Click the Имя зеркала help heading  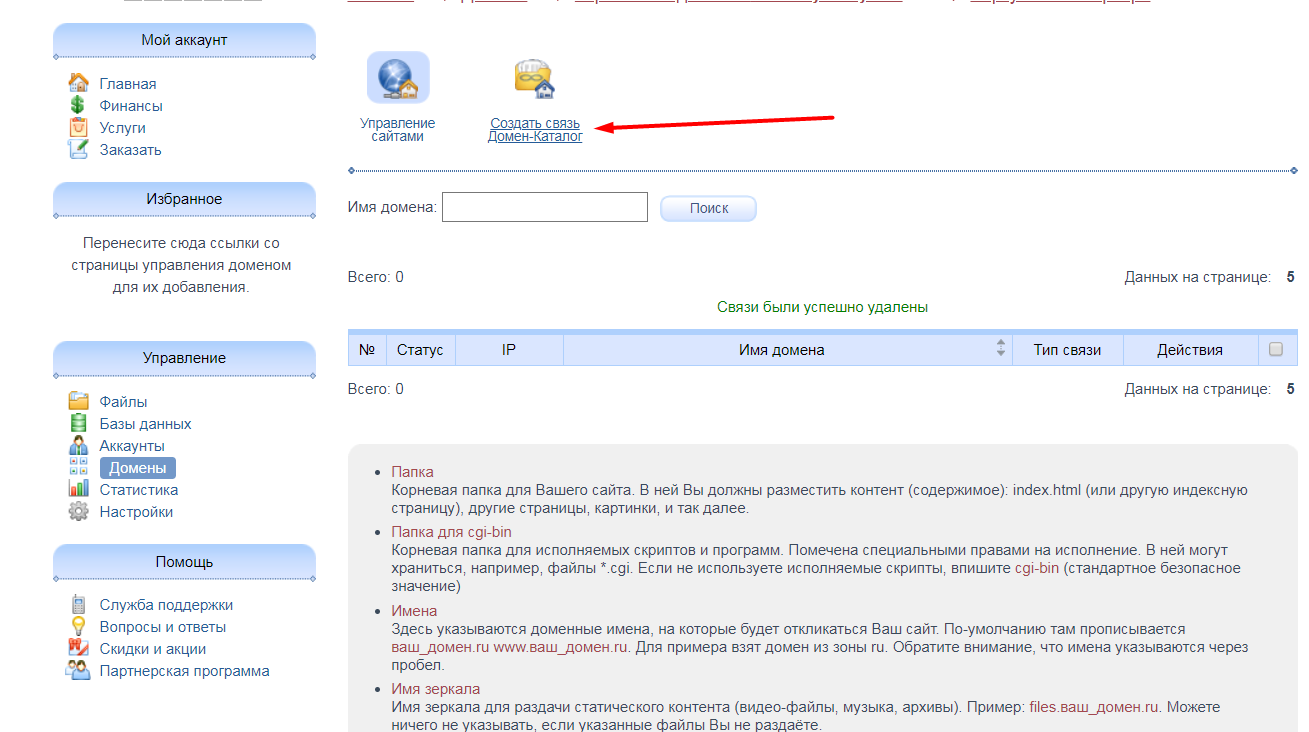(435, 689)
